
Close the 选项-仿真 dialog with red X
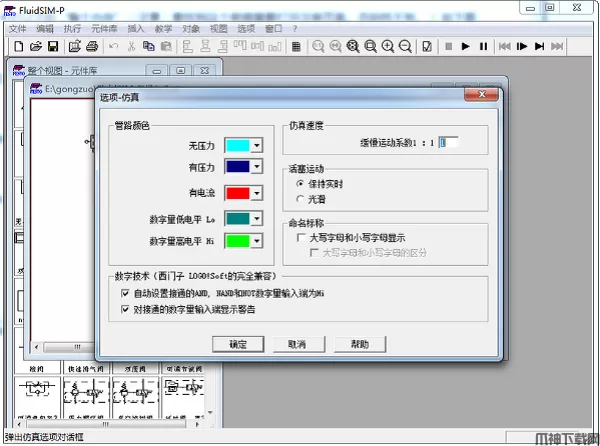482,94
